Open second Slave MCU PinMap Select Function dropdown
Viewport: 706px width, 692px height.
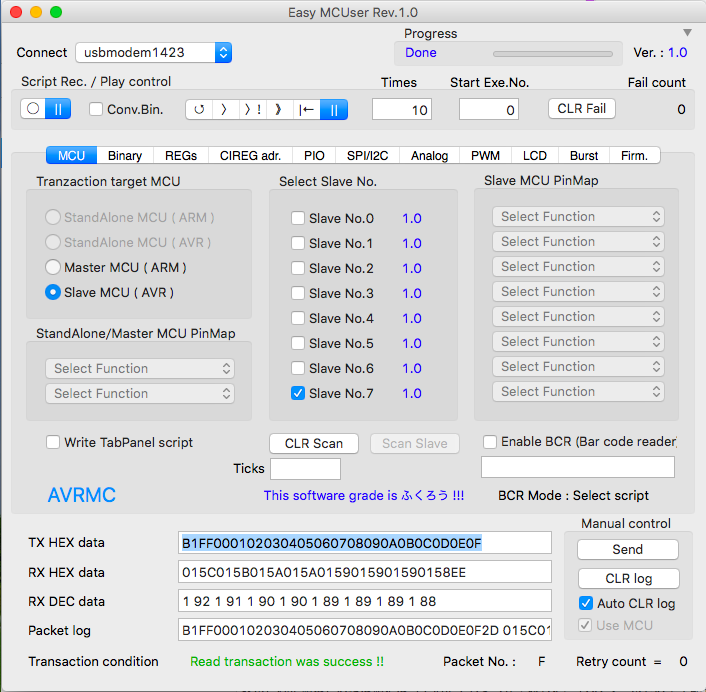click(x=578, y=242)
